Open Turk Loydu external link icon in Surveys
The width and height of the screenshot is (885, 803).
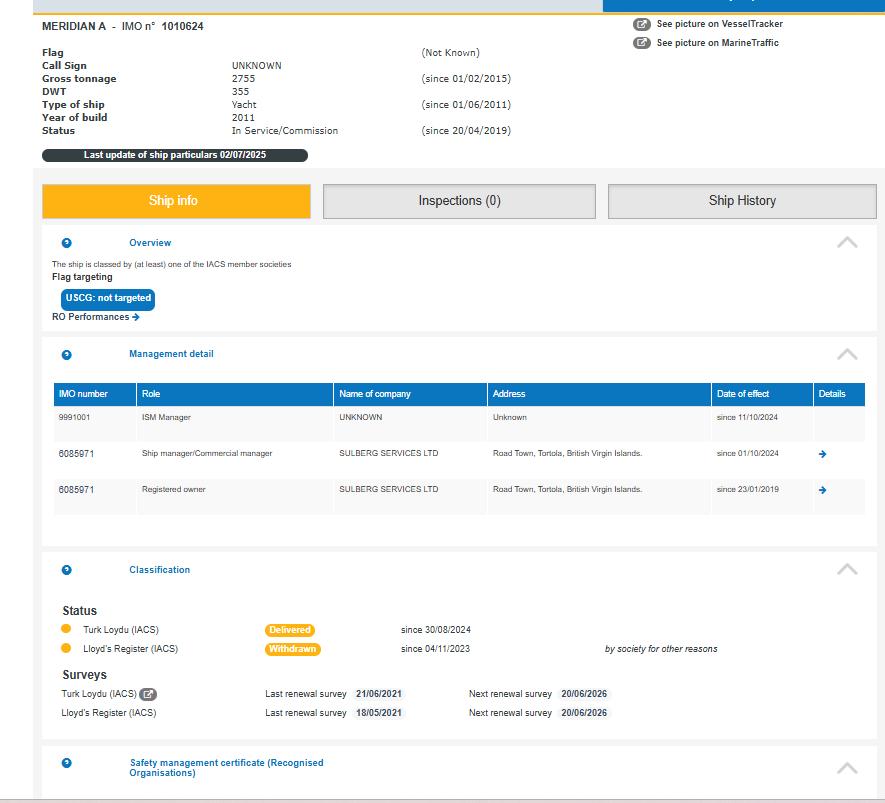click(x=147, y=694)
